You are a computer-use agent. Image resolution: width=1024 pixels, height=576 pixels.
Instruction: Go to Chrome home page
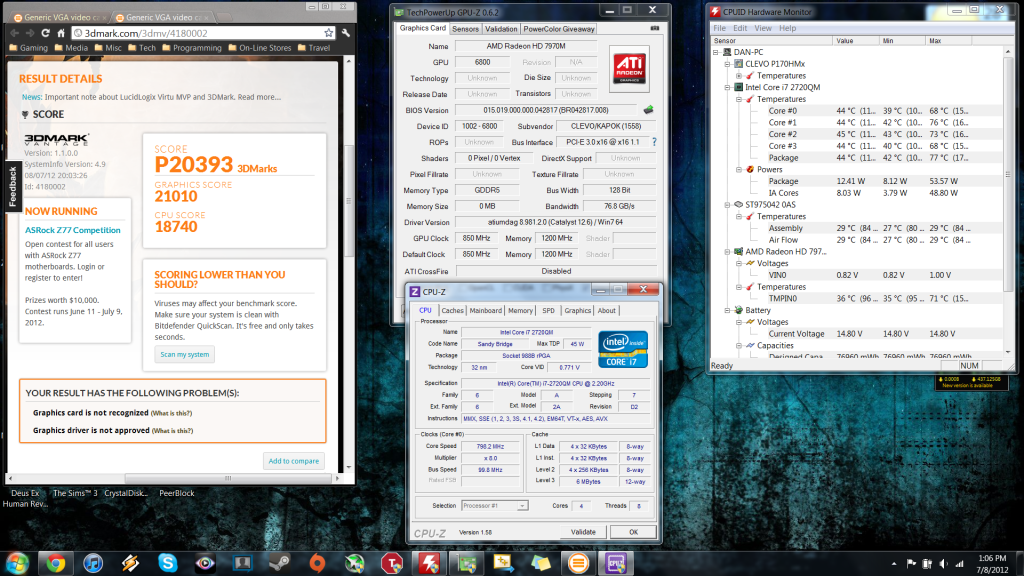pos(61,33)
